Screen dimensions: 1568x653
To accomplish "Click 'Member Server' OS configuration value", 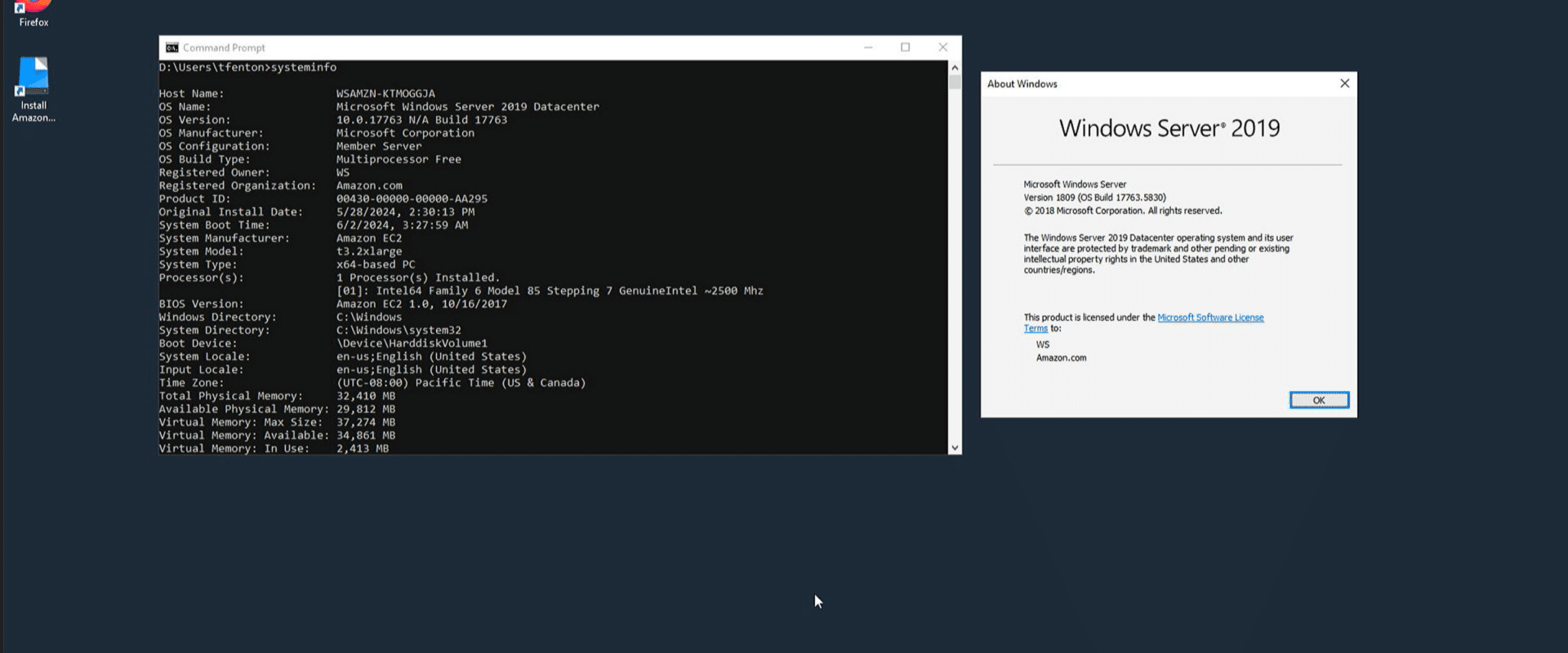I will [x=379, y=146].
